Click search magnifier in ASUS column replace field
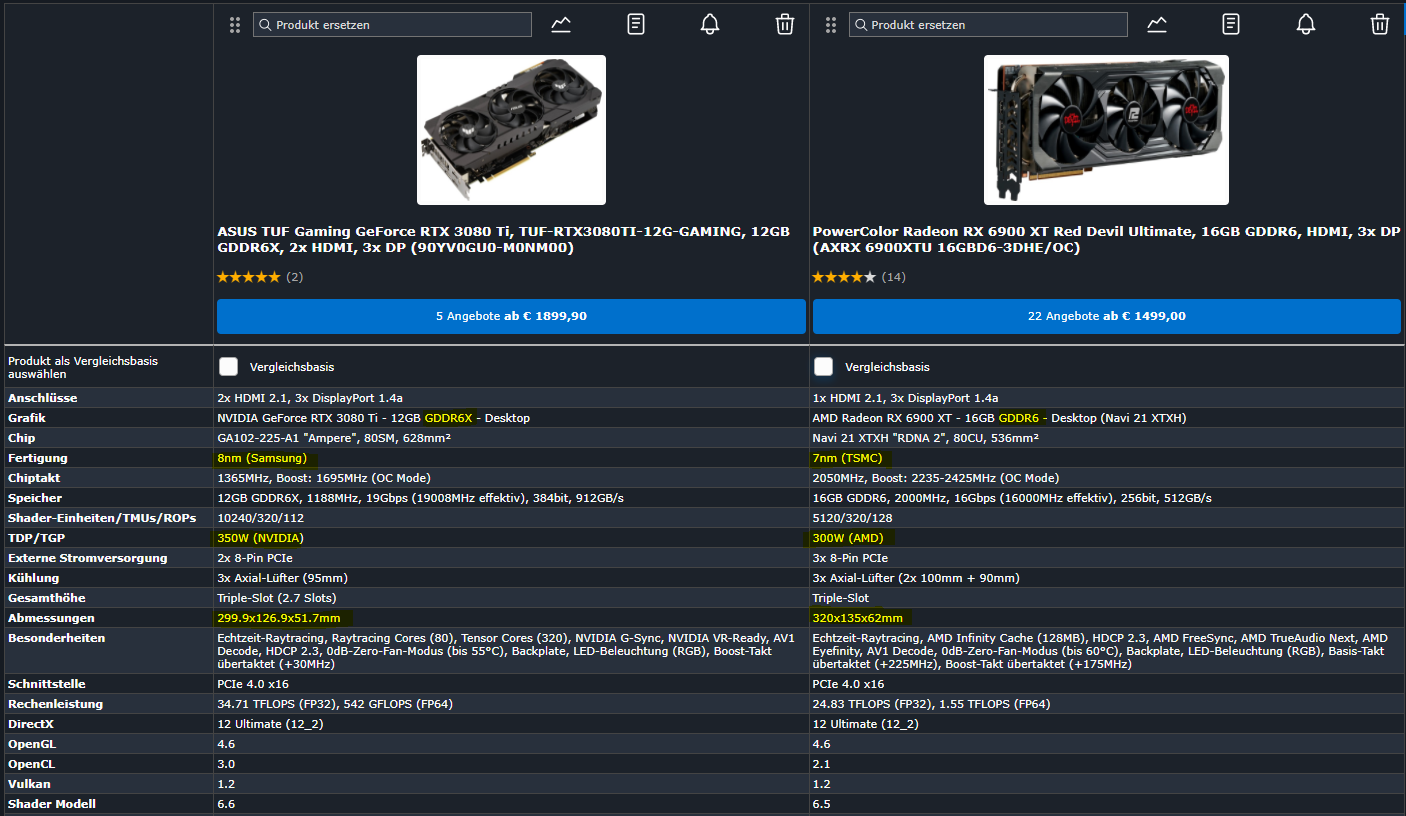The width and height of the screenshot is (1406, 816). [265, 25]
